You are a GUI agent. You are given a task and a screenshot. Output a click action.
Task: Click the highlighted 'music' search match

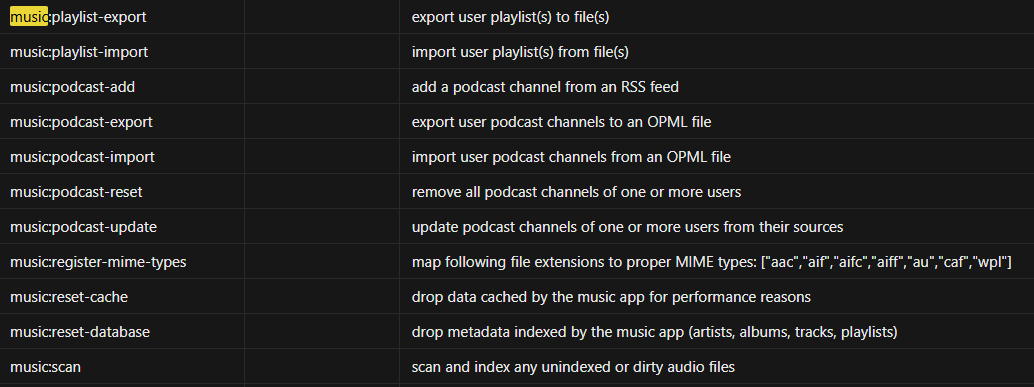(29, 17)
